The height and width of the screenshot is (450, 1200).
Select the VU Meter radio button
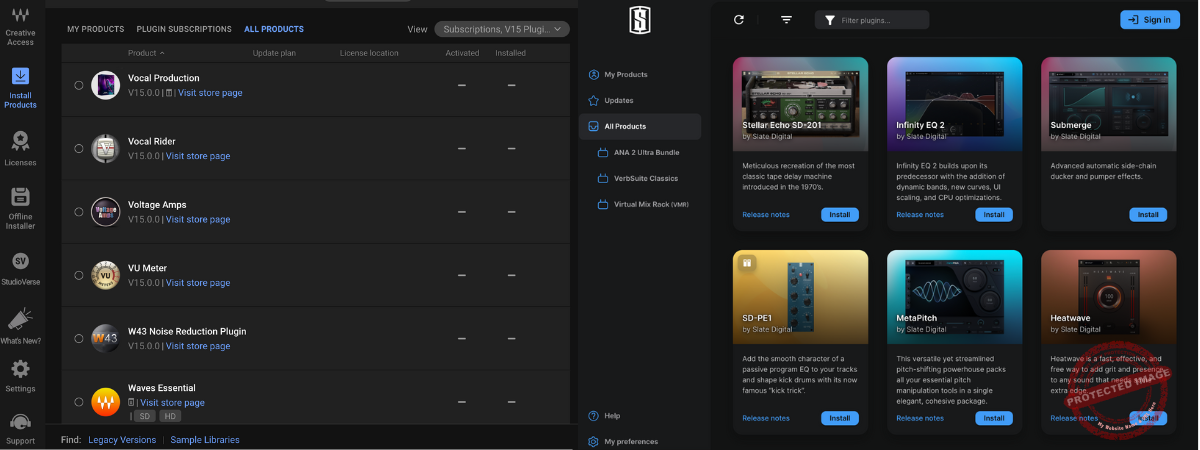tap(79, 275)
